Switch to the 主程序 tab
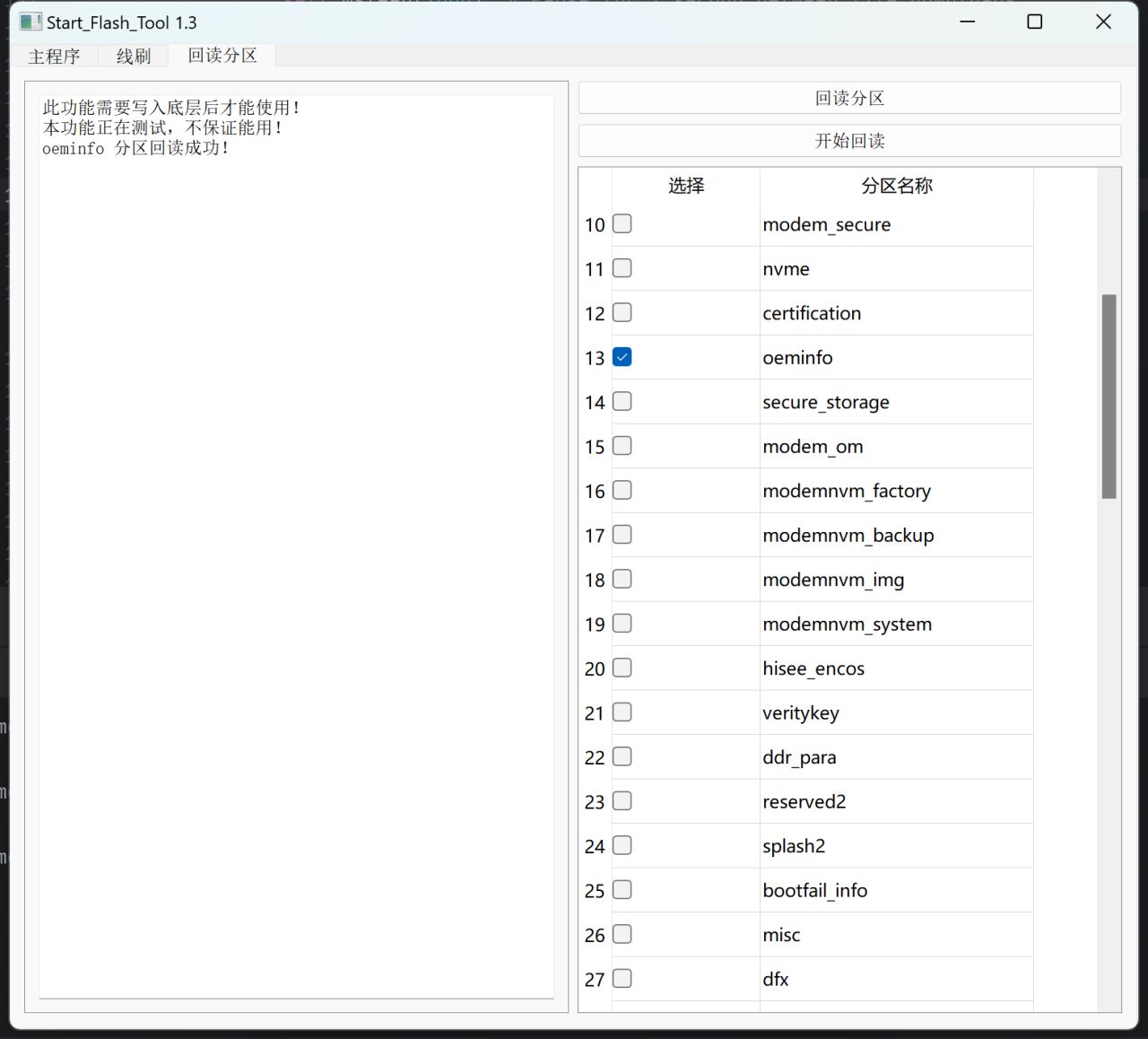This screenshot has height=1039, width=1148. [x=54, y=57]
